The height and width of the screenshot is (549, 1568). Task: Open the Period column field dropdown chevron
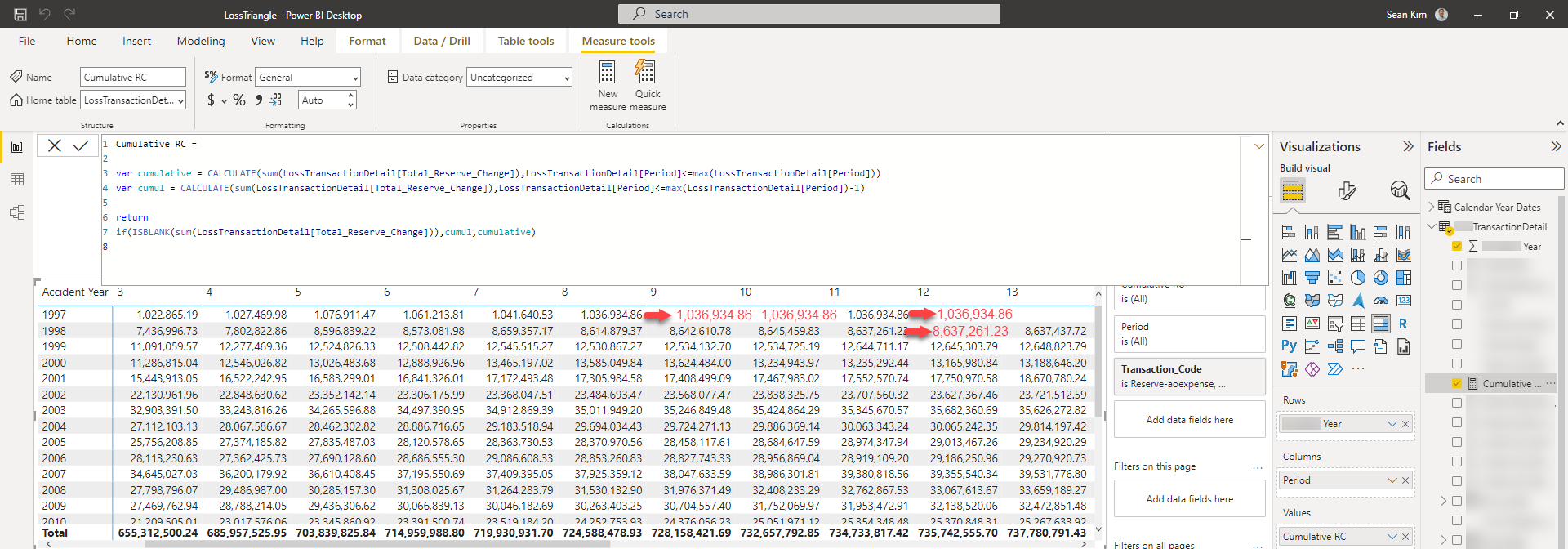(1392, 480)
